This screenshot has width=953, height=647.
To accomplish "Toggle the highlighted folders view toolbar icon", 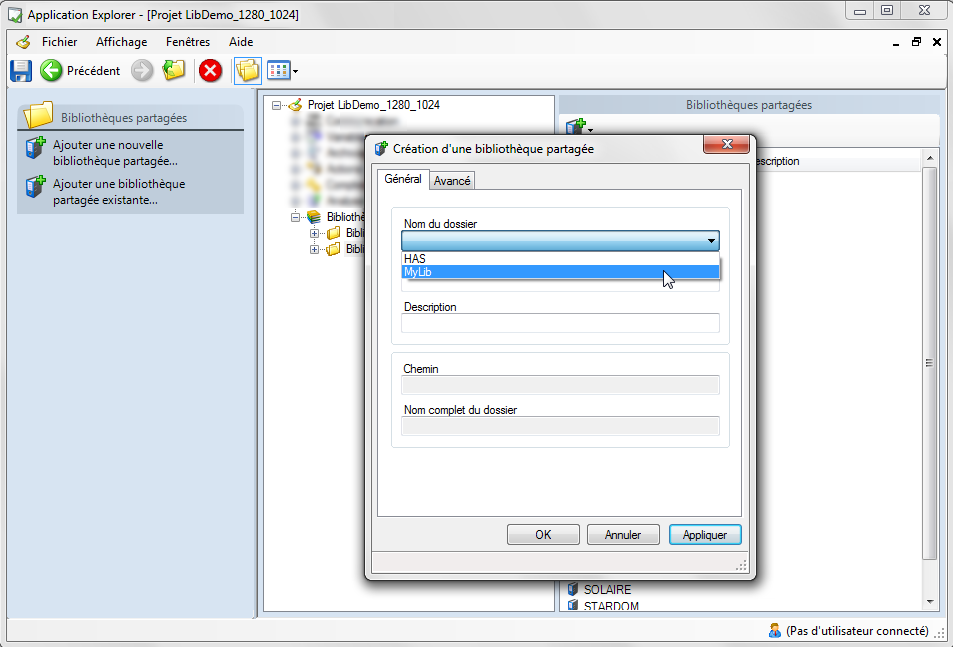I will 246,70.
